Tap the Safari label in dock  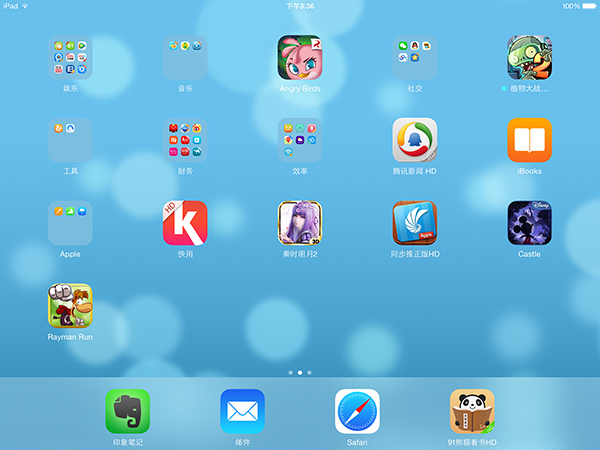click(357, 442)
